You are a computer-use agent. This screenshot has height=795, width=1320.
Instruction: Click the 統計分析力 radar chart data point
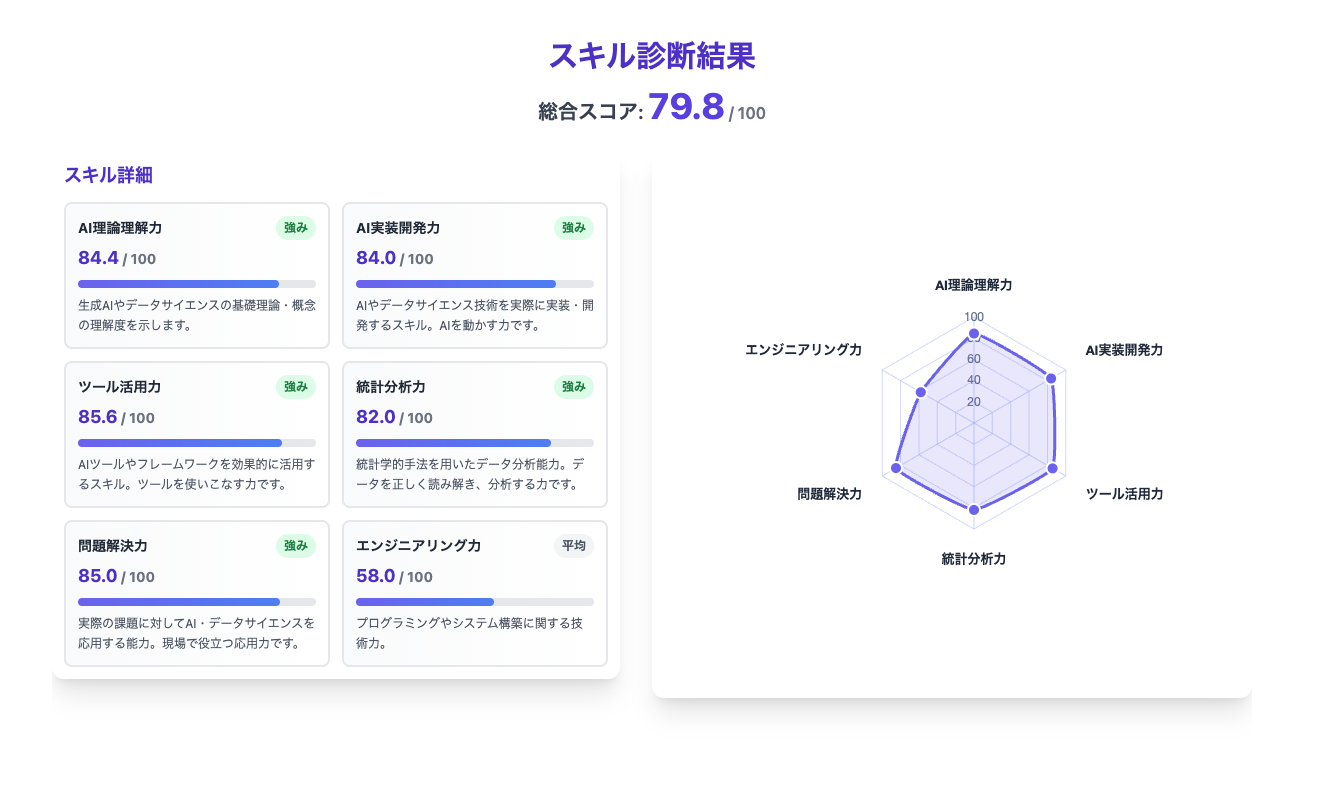[x=974, y=510]
